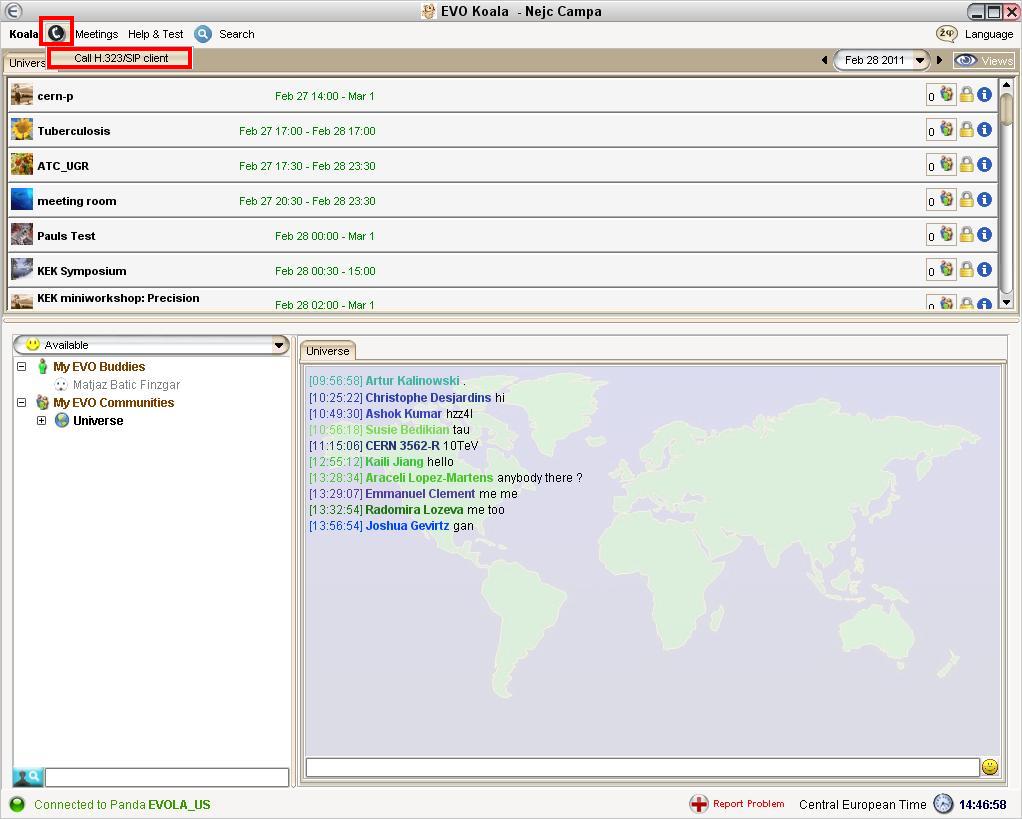The height and width of the screenshot is (819, 1022).
Task: Open the cern-p meeting thumbnail
Action: (x=22, y=95)
